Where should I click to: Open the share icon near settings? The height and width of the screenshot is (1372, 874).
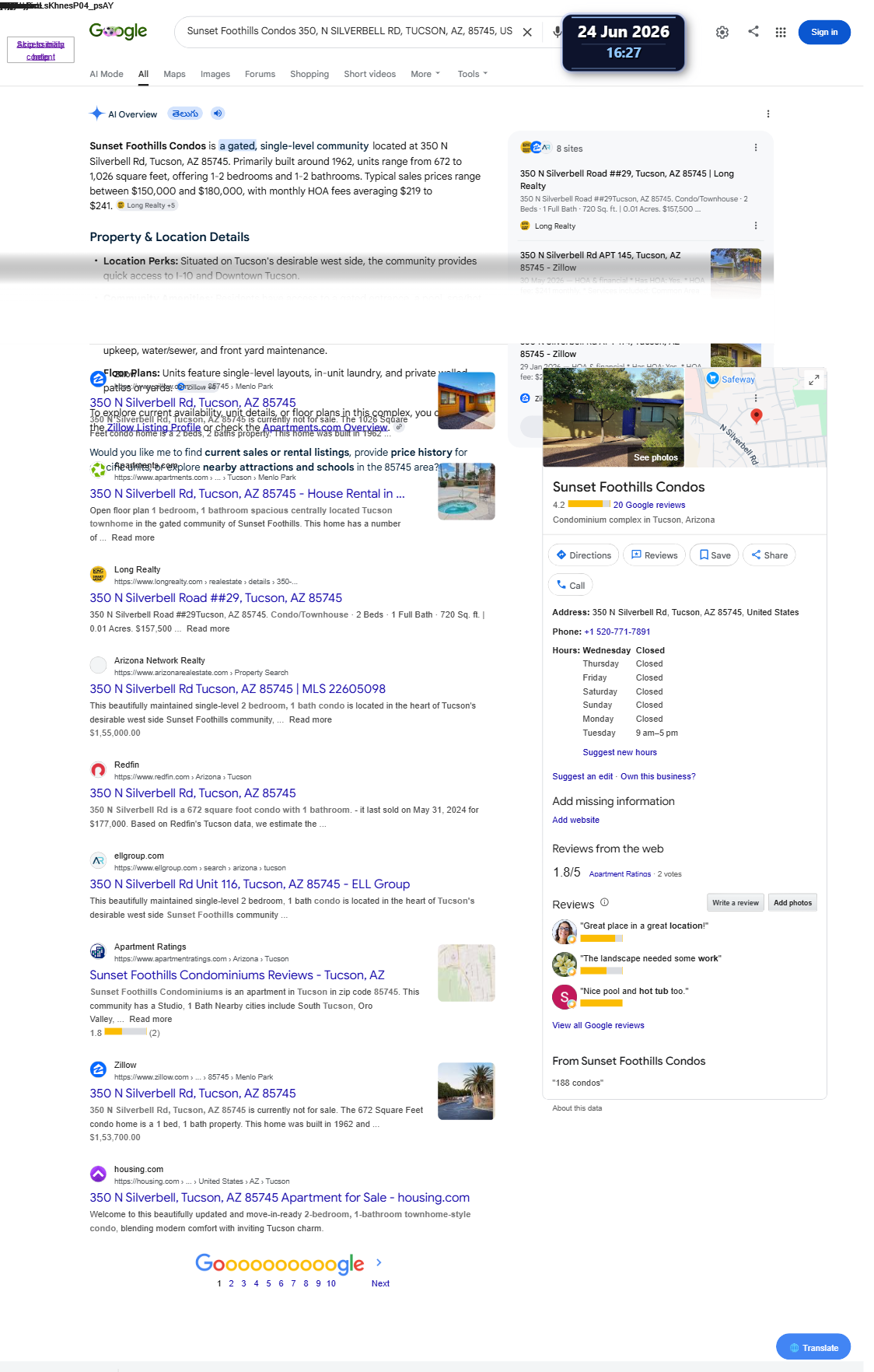coord(753,31)
